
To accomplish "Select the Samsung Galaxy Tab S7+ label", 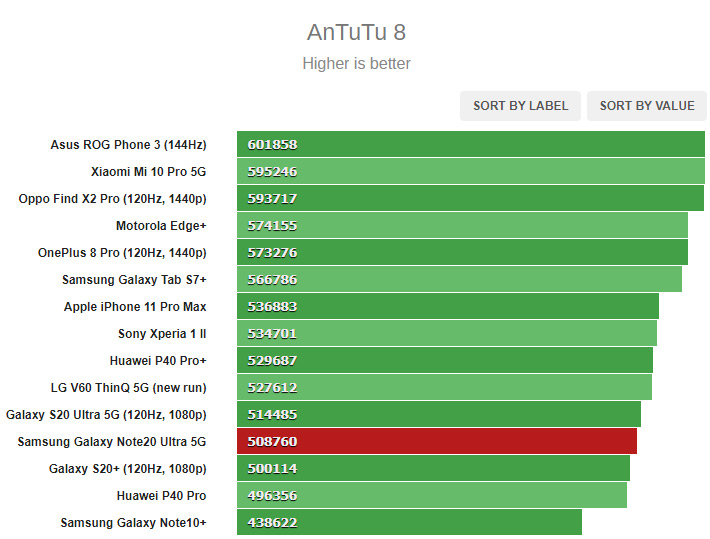I will pos(134,280).
